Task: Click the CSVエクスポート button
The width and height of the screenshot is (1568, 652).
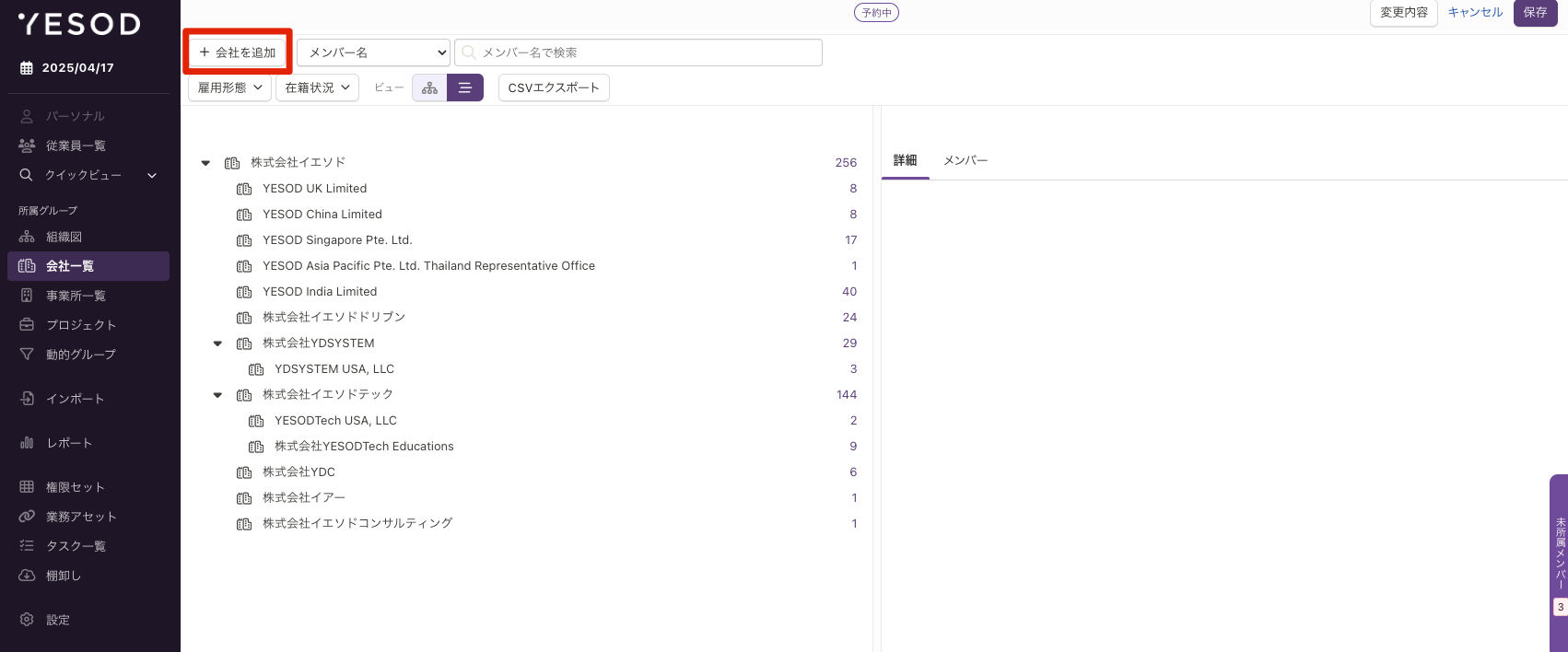Action: [x=554, y=87]
